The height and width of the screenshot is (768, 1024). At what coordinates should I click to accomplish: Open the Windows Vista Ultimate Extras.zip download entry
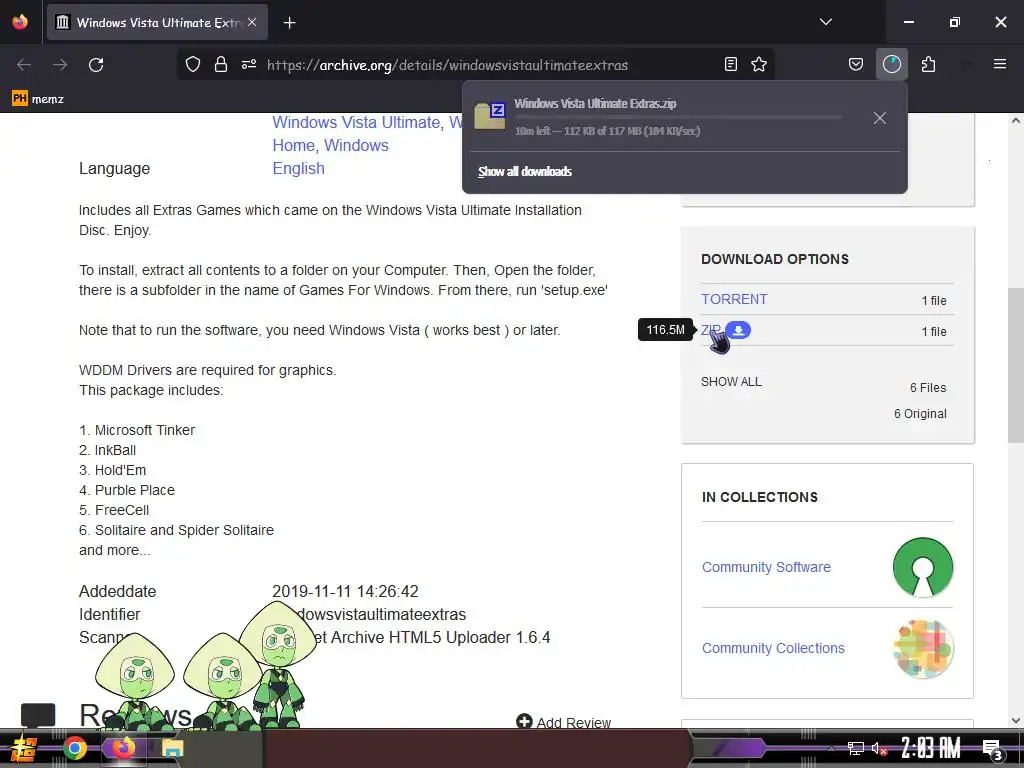coord(666,117)
